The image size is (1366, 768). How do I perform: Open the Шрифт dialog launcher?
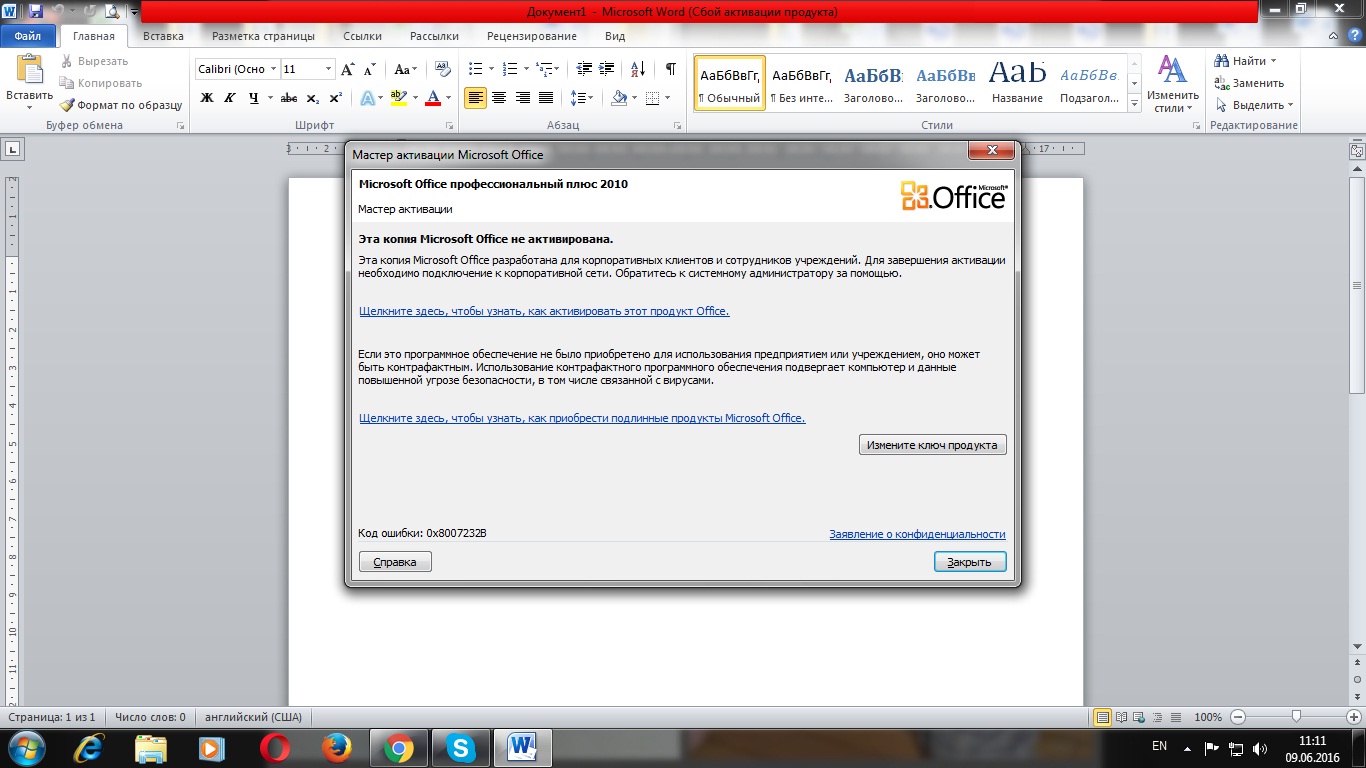click(449, 126)
